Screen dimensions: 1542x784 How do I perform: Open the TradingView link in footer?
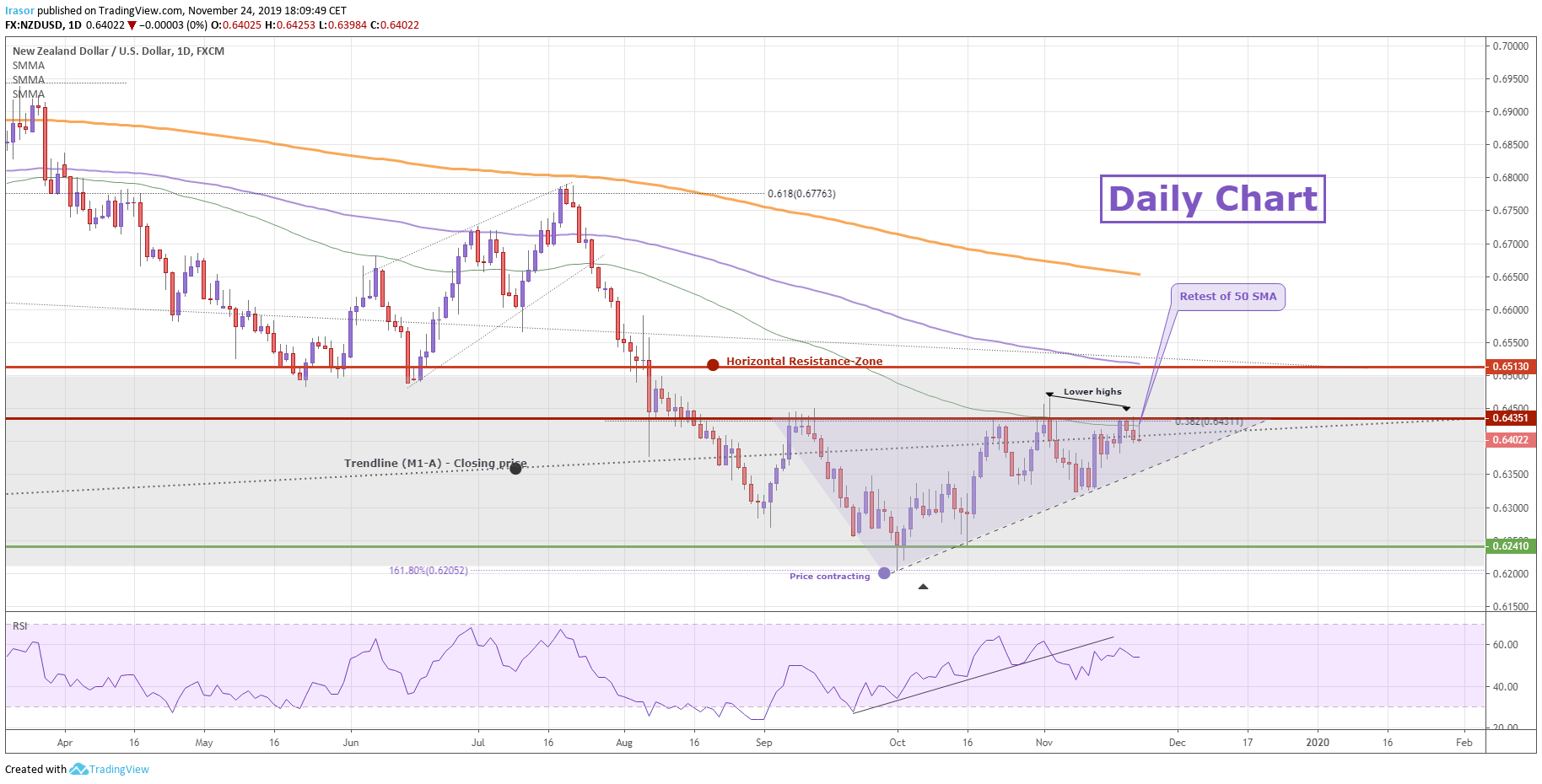tap(119, 769)
